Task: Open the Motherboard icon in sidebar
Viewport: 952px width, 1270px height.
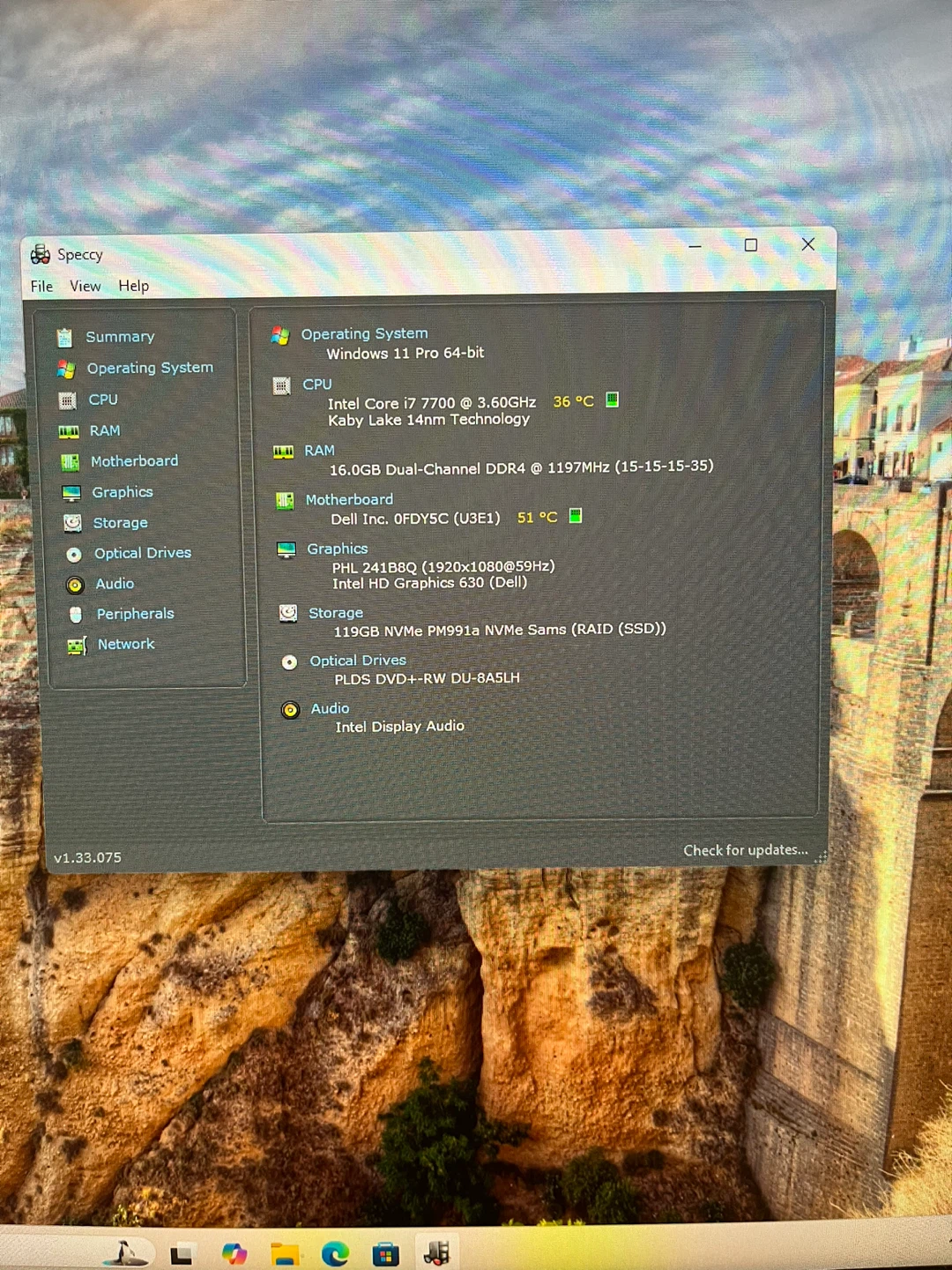Action: pyautogui.click(x=70, y=462)
